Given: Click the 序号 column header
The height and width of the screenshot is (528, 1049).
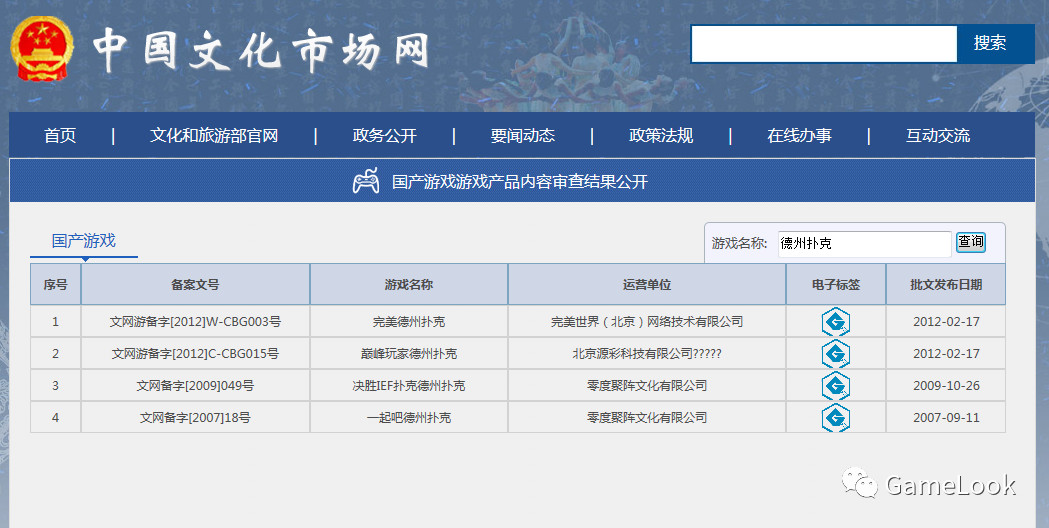Looking at the screenshot, I should click(x=56, y=284).
